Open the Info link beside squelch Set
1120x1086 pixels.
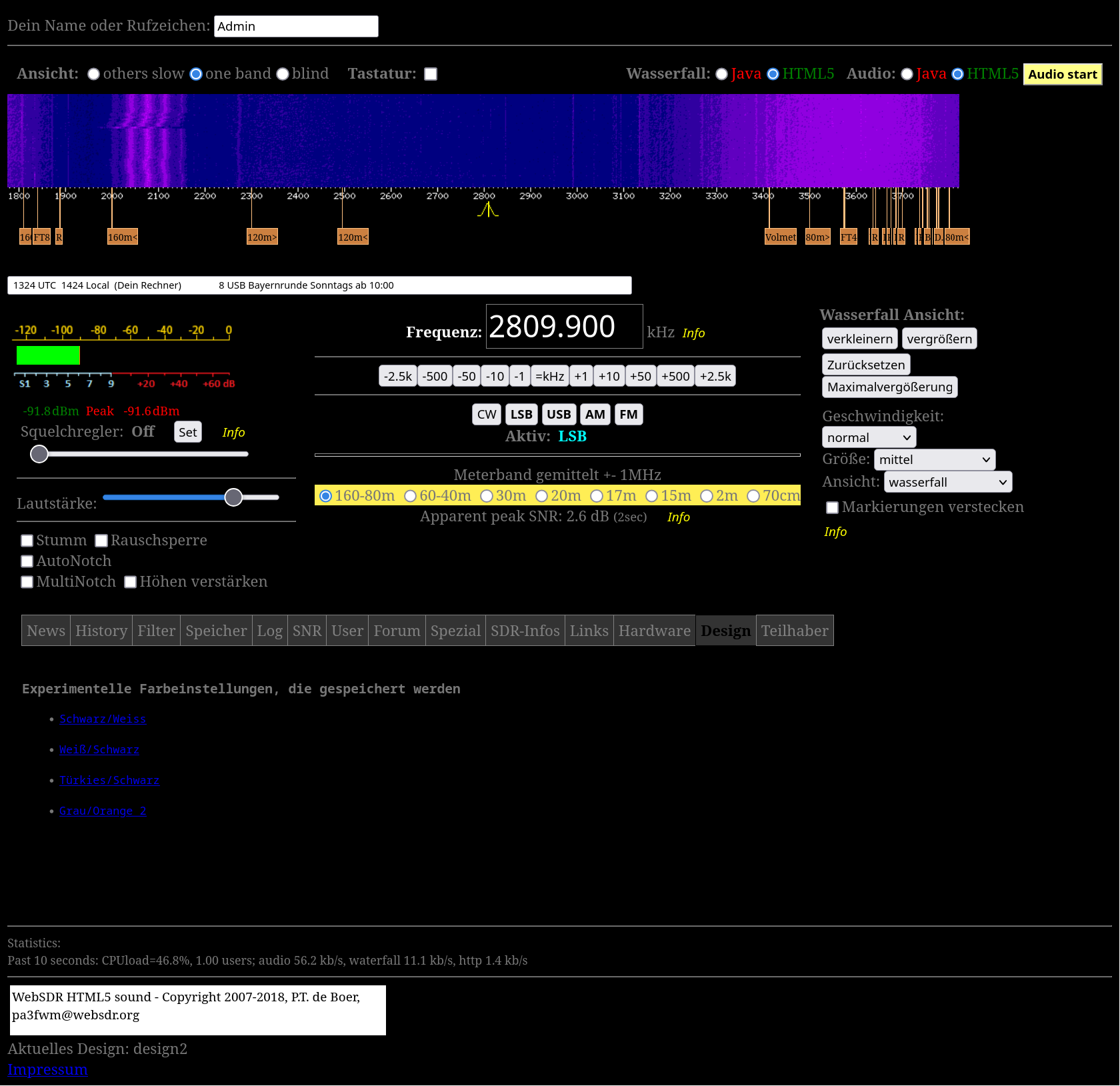(233, 432)
